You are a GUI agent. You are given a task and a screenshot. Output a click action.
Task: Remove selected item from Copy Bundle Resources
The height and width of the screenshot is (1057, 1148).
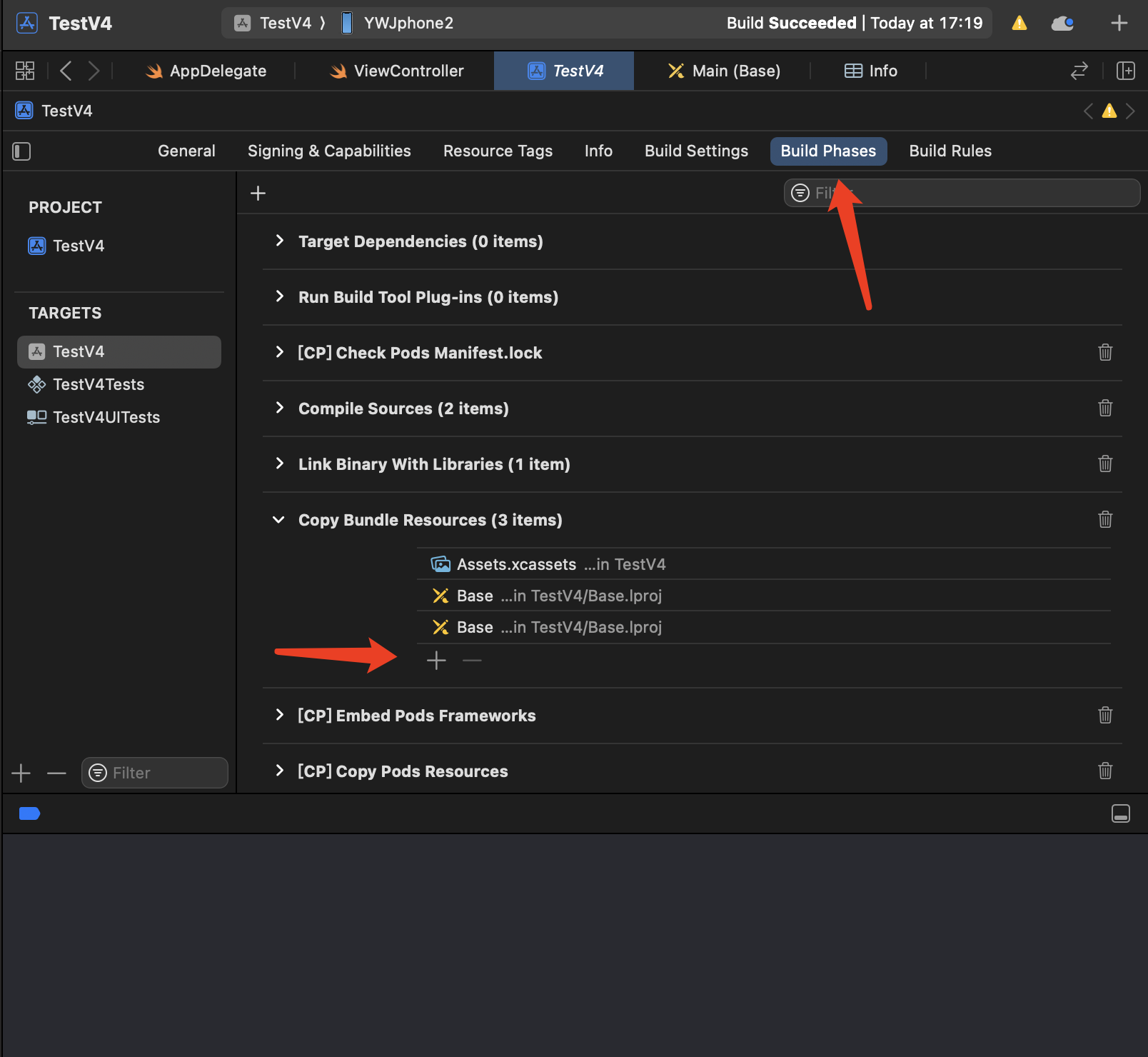(472, 661)
